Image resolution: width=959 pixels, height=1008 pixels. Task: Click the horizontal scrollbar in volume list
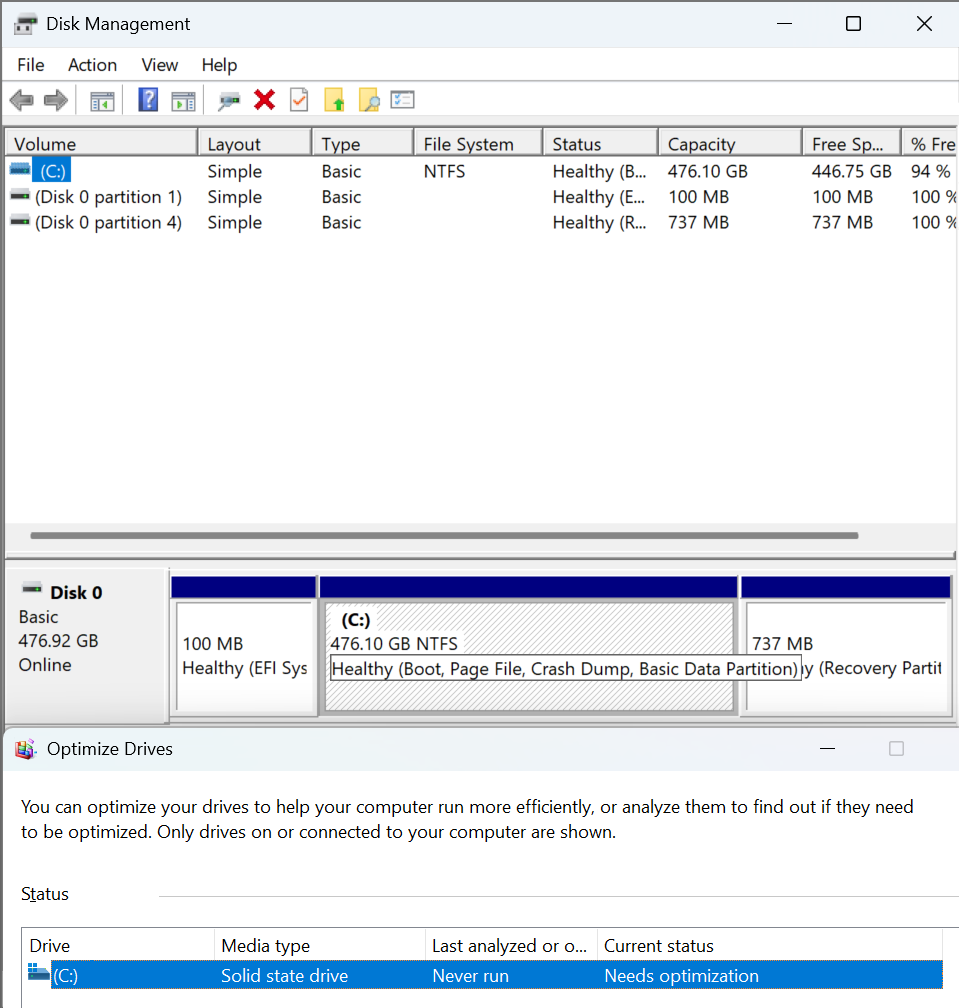pos(444,536)
